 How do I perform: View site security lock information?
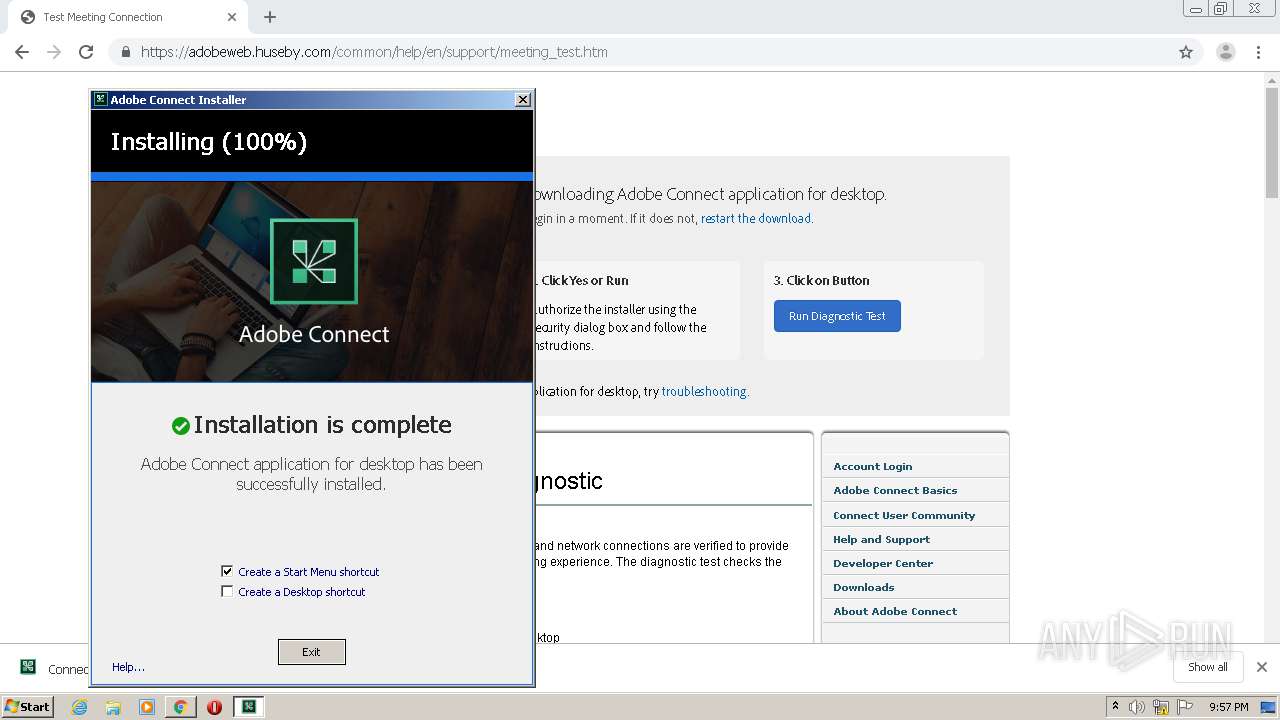click(125, 52)
